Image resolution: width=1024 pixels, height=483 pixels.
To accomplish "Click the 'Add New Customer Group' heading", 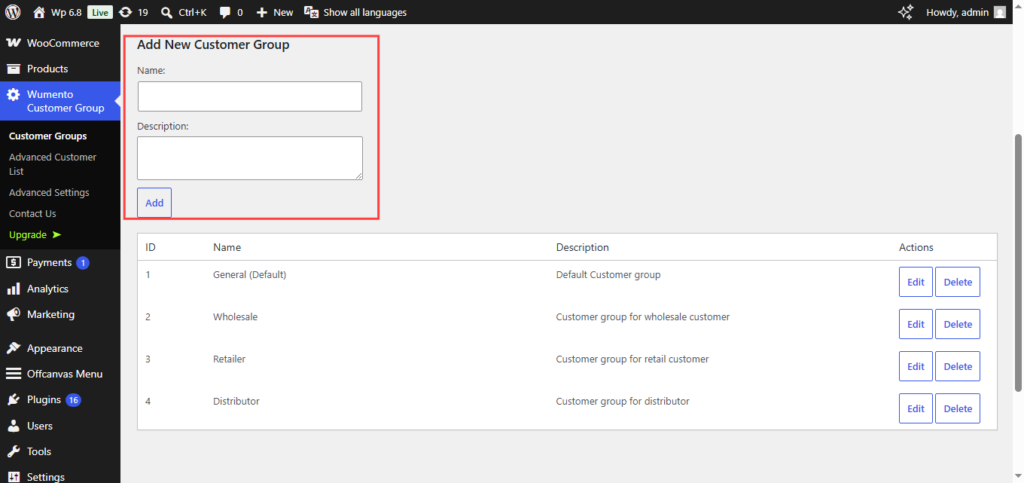I will pos(213,45).
